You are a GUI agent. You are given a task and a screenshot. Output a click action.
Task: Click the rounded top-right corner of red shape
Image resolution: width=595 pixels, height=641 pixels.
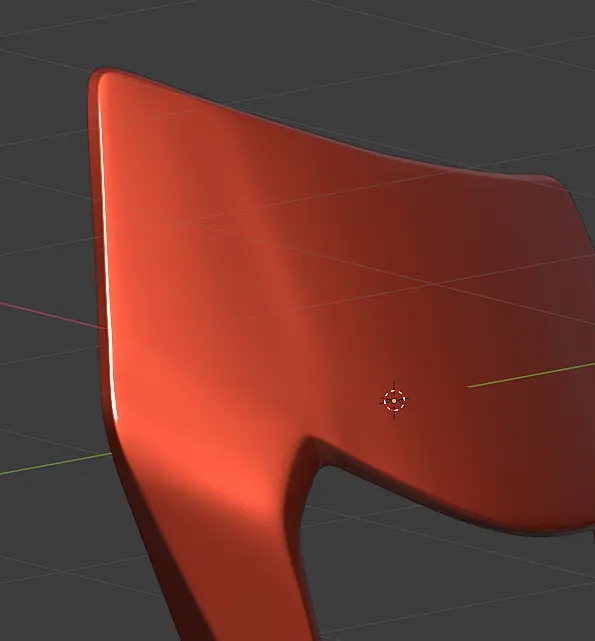pos(556,182)
